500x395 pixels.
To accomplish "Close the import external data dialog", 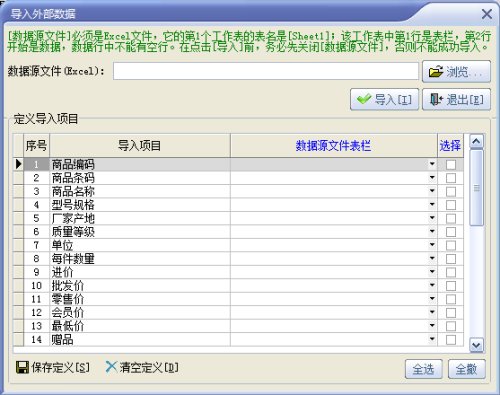I will 487,14.
